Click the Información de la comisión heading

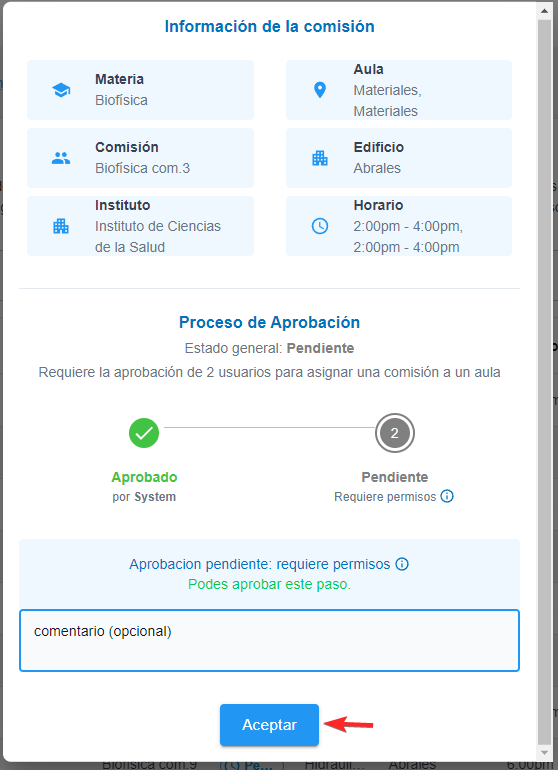(269, 26)
